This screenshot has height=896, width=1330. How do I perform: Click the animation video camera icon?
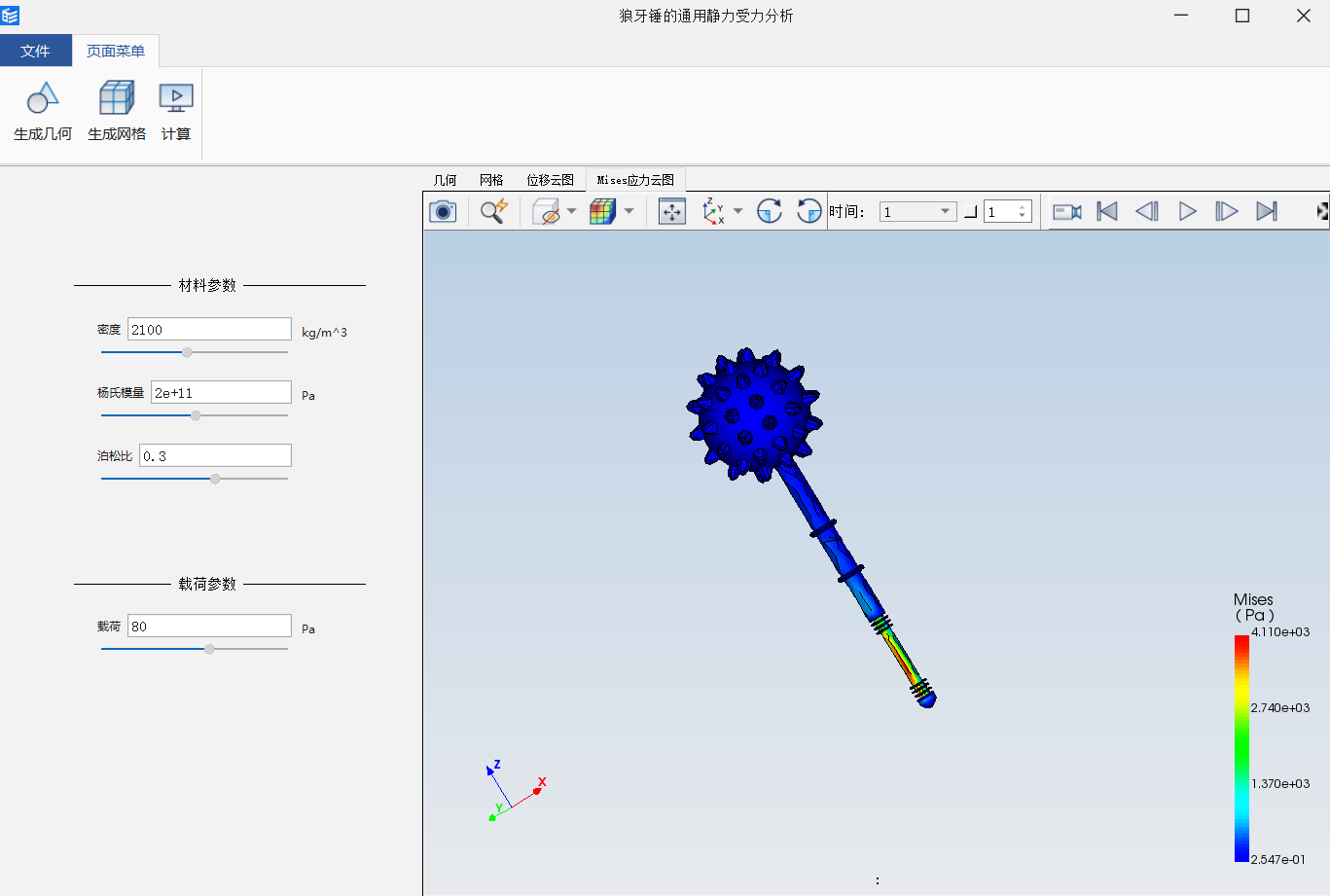click(1067, 211)
